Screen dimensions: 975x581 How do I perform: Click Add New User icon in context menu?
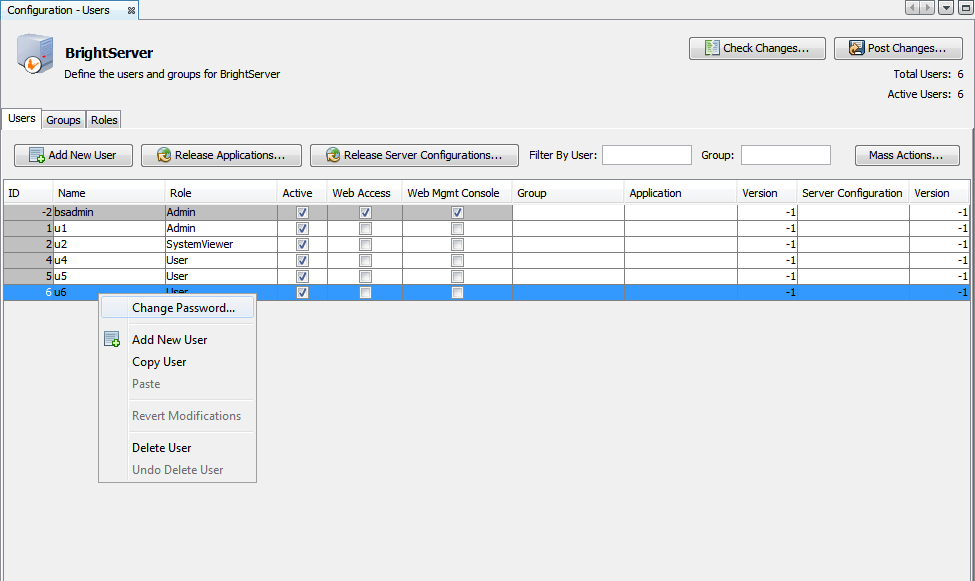[x=112, y=340]
